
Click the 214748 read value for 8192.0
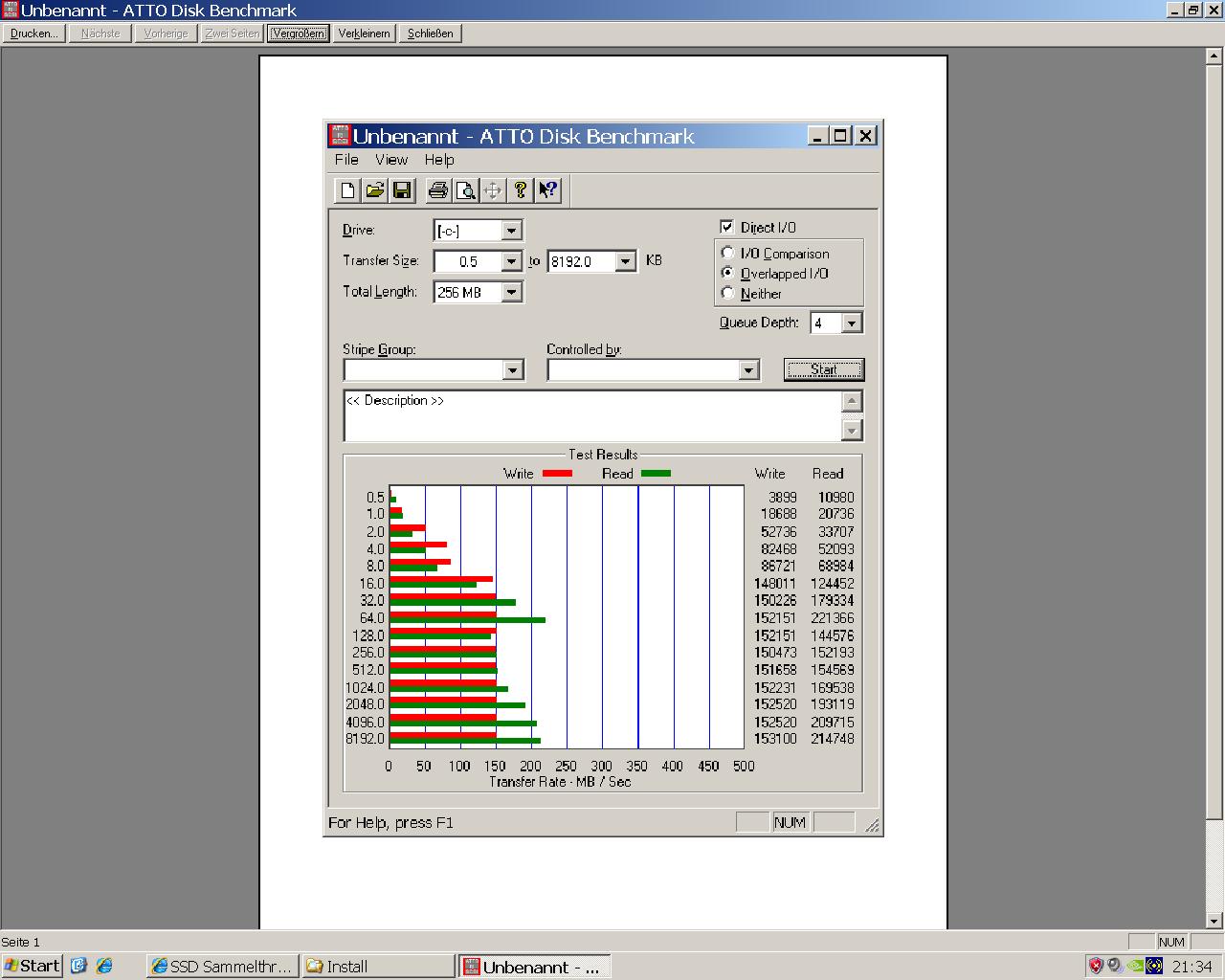pyautogui.click(x=832, y=739)
